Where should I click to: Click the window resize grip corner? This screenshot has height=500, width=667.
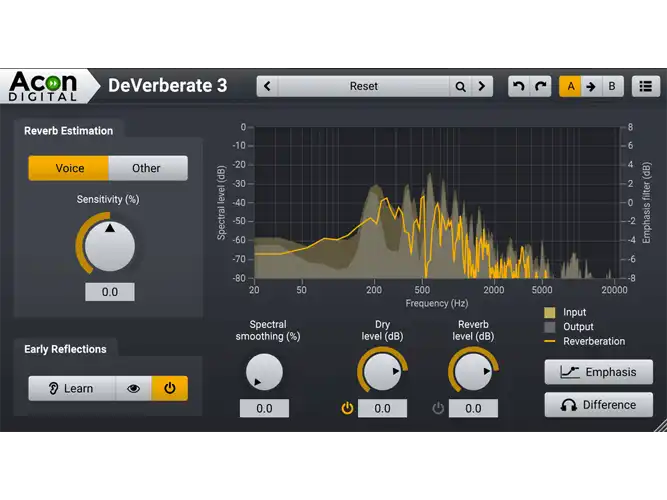click(x=660, y=426)
